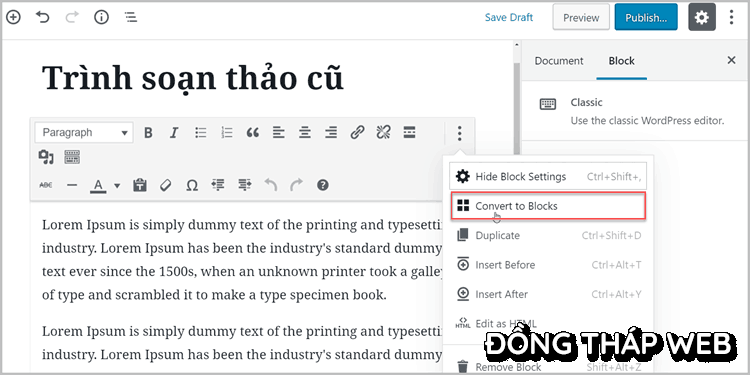Screen dimensions: 750x375
Task: Click Remove Block option
Action: tap(548, 367)
